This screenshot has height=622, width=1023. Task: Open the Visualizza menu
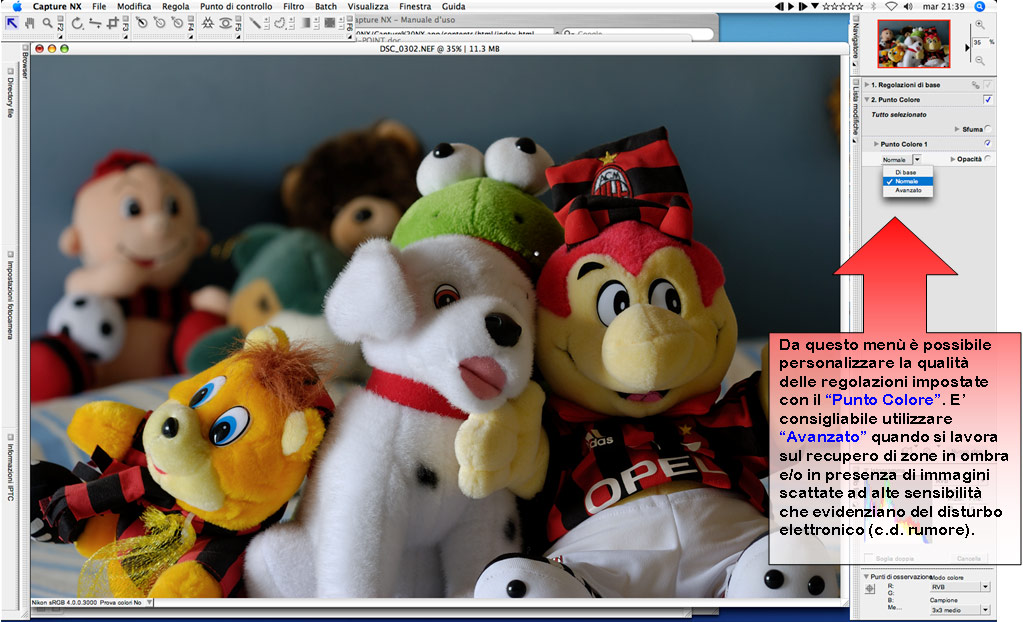[x=368, y=7]
